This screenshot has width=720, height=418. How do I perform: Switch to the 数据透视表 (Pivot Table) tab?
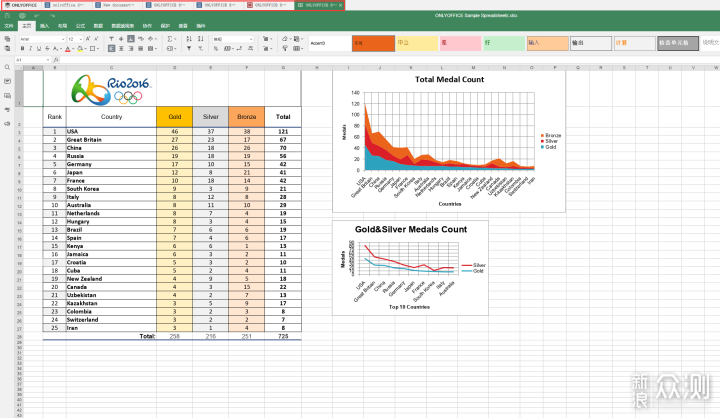[123, 26]
